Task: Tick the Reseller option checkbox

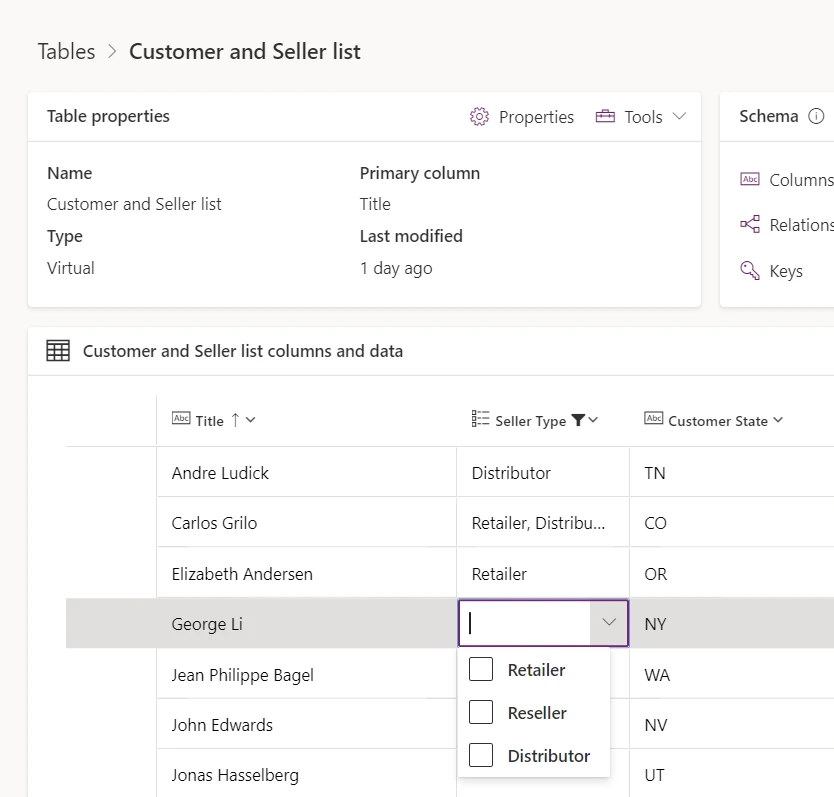Action: point(481,713)
